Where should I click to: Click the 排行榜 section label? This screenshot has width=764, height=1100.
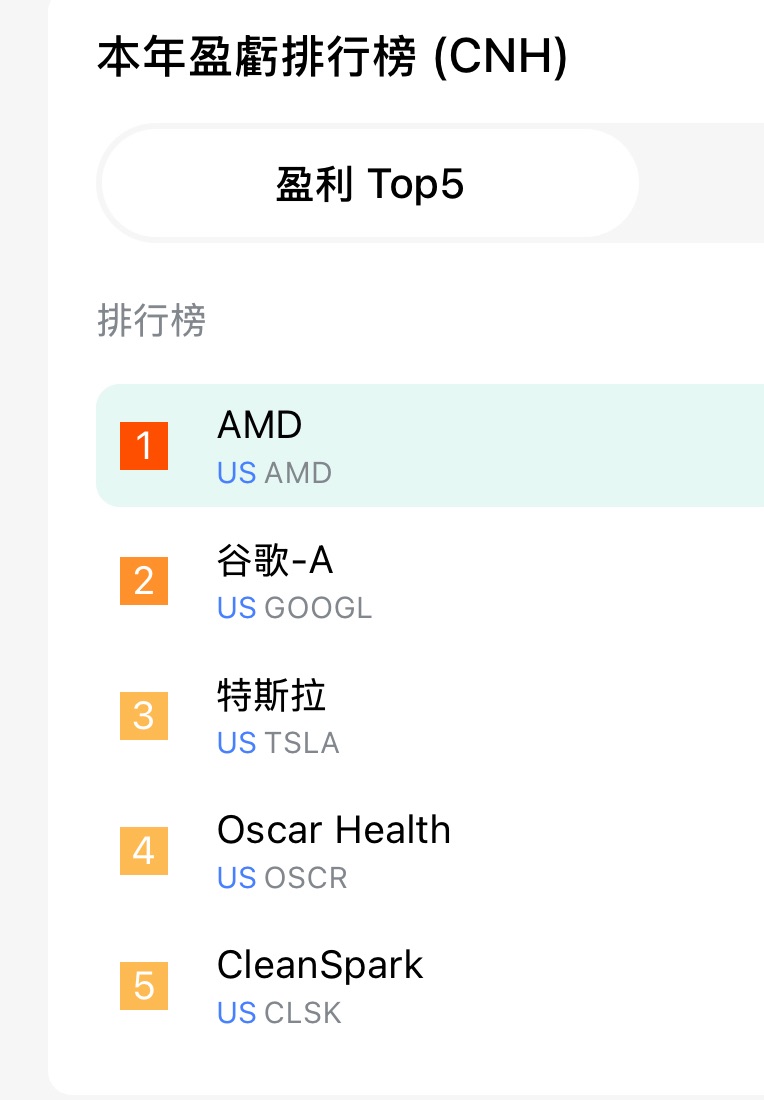[151, 322]
